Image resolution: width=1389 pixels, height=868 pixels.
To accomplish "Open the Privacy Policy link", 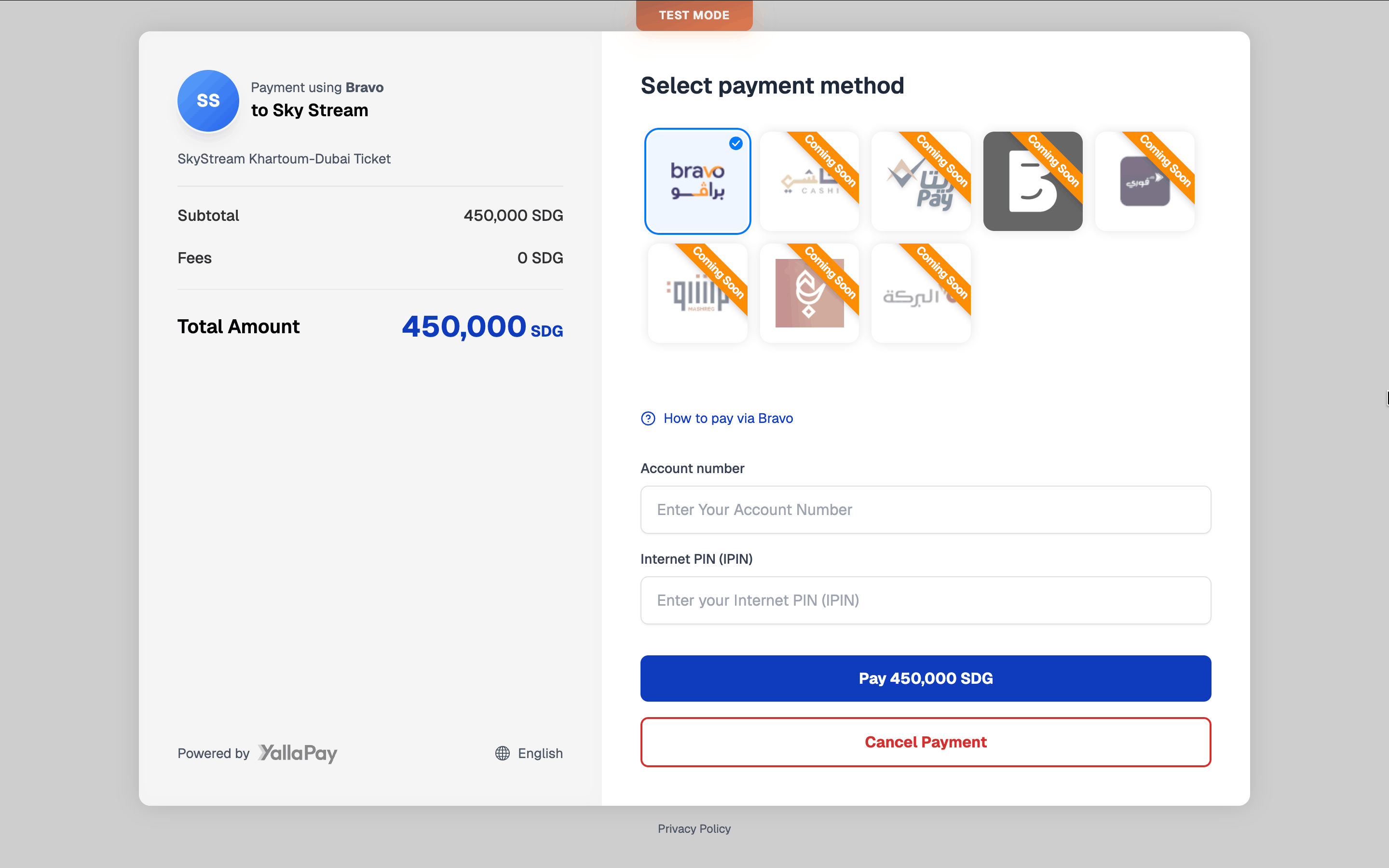I will 694,829.
